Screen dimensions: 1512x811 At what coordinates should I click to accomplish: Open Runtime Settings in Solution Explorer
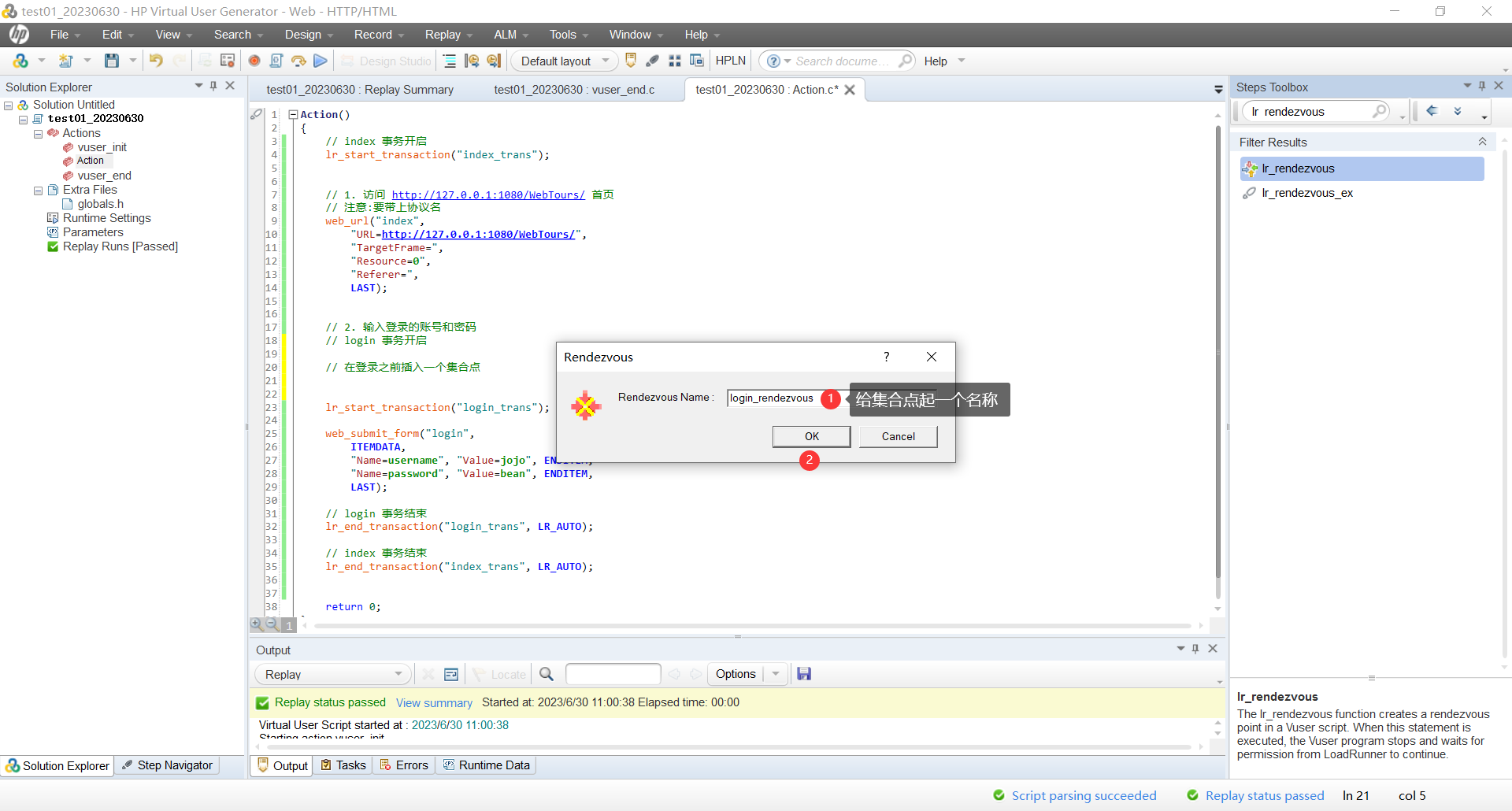106,218
